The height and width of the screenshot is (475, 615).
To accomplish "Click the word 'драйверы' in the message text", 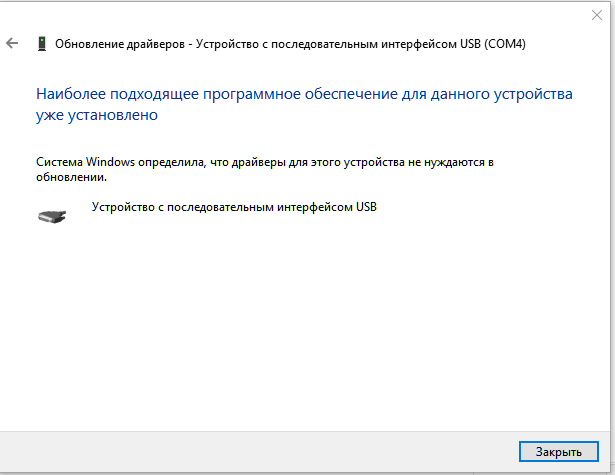I will 261,161.
